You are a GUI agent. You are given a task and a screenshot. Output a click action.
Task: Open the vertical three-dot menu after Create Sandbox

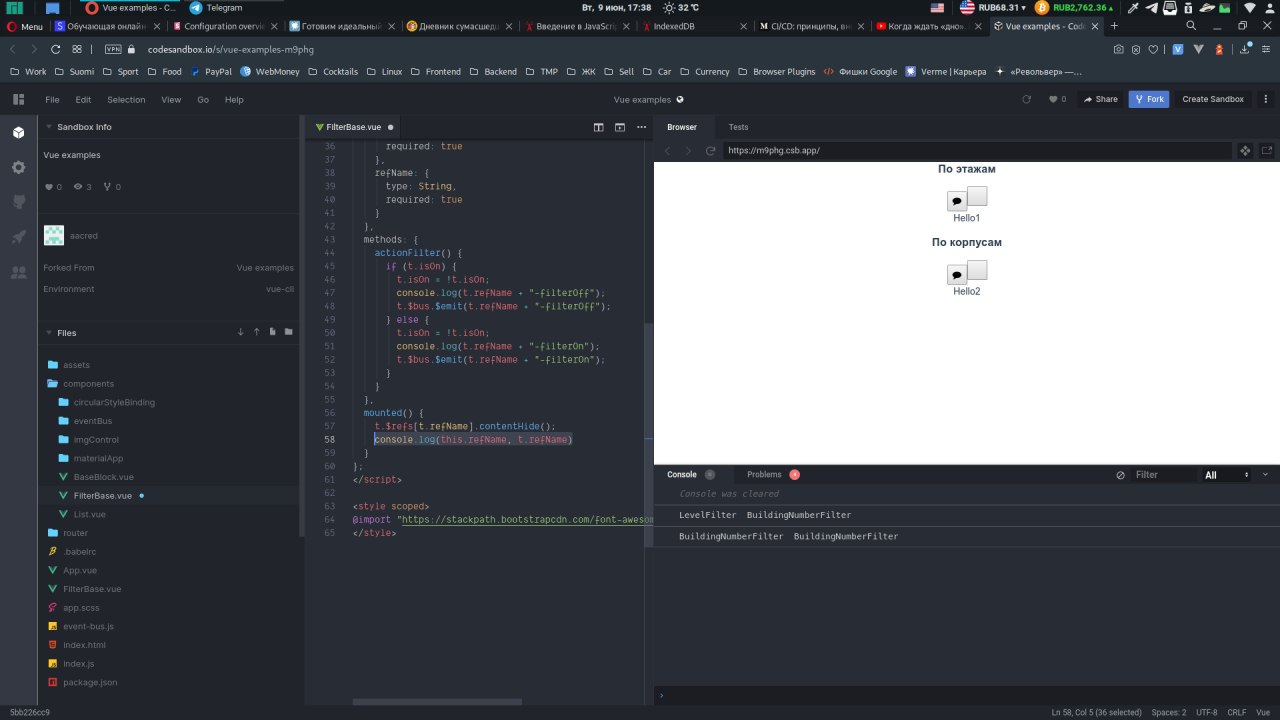pos(1266,99)
